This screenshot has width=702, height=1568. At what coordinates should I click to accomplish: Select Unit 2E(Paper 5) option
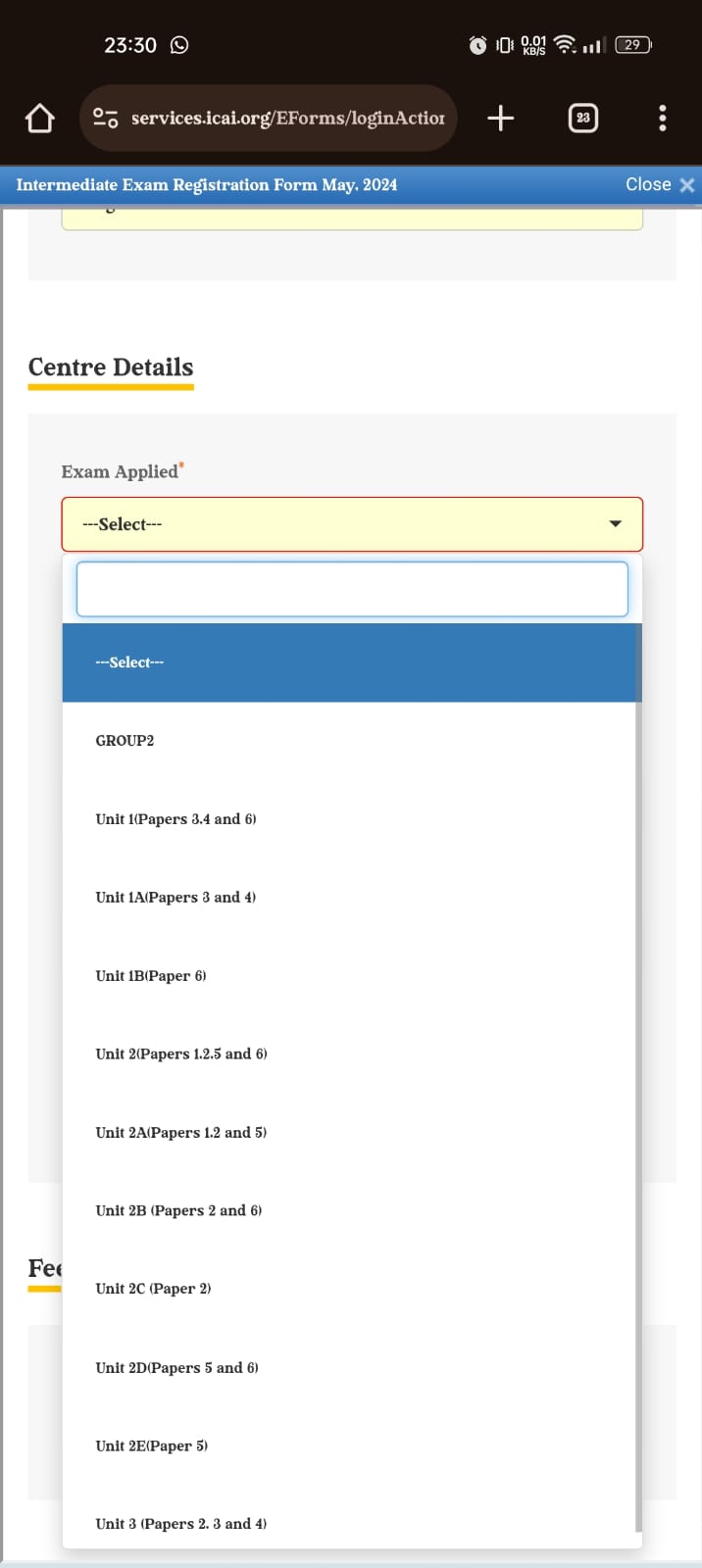(x=349, y=1445)
